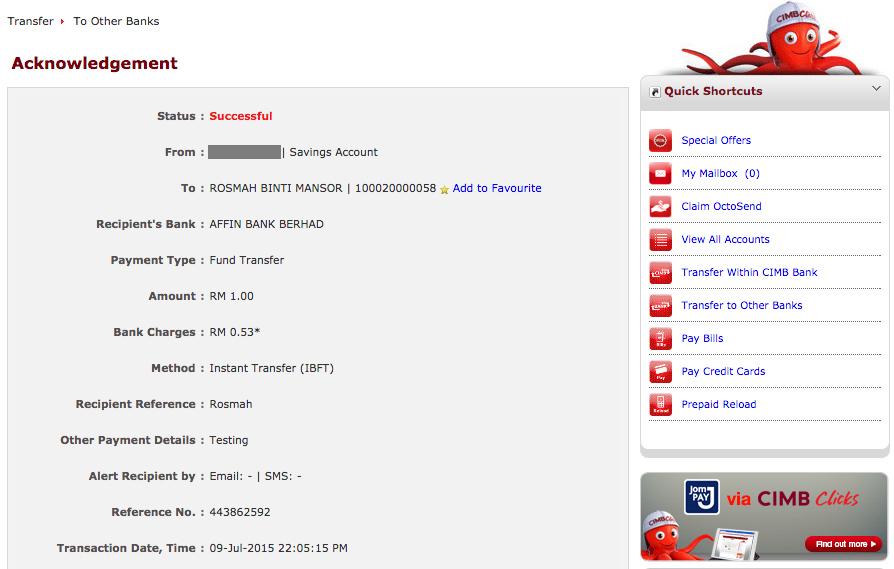Screen dimensions: 894x569
Task: Click the JomPAY logo in banner
Action: [x=701, y=497]
